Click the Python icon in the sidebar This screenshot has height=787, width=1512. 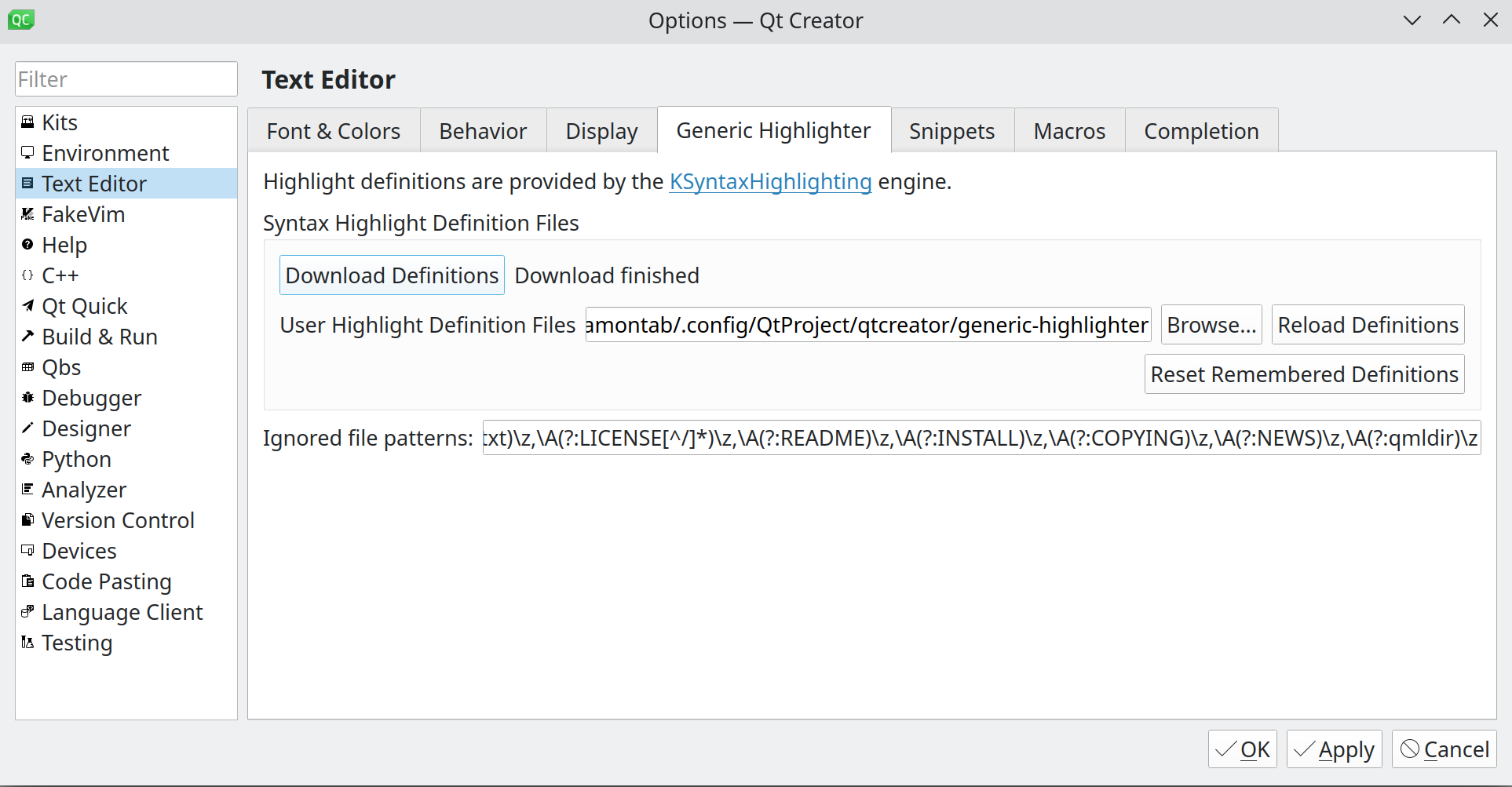click(27, 459)
